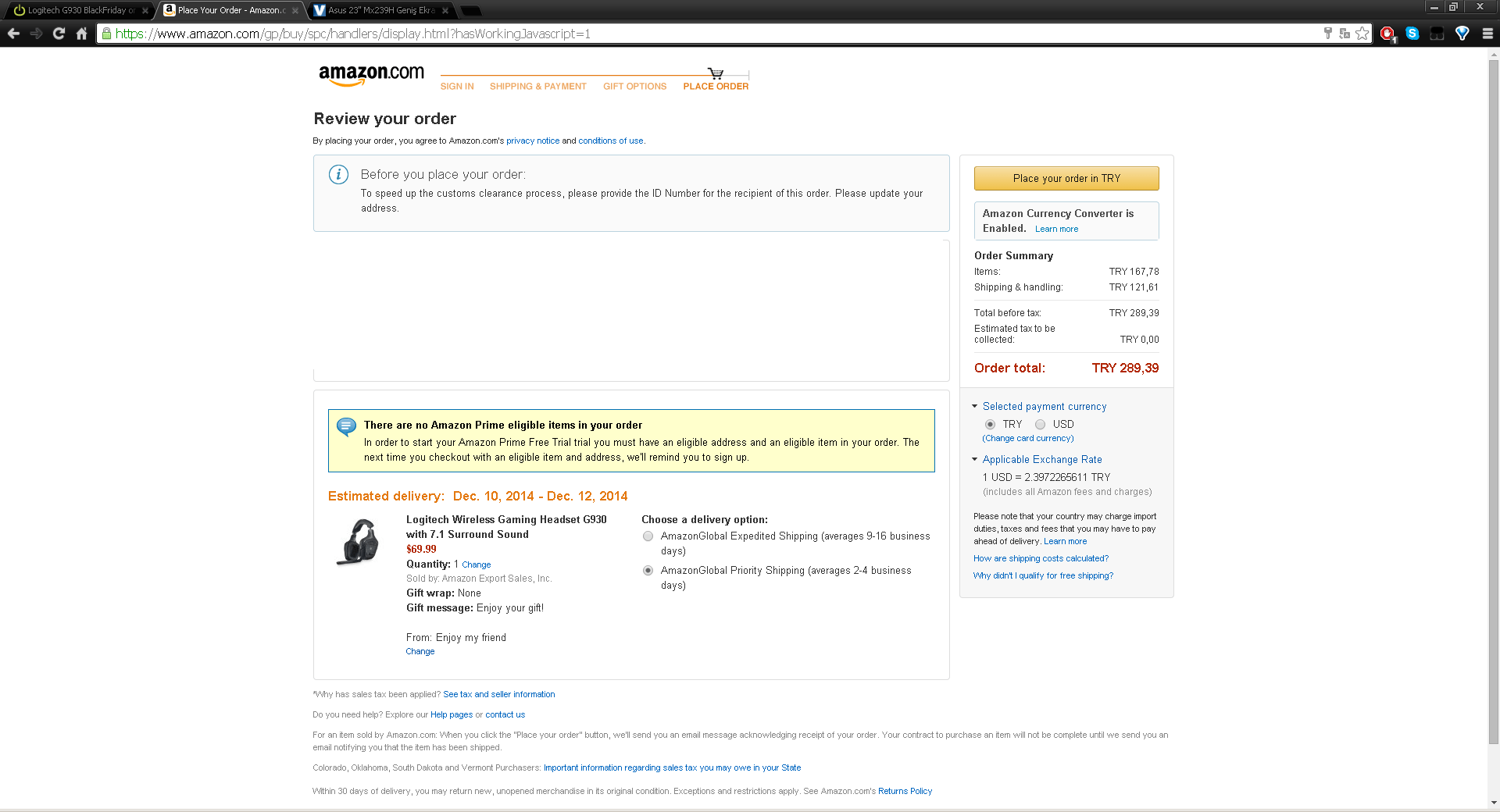Go to the GIFT OPTIONS step
The height and width of the screenshot is (812, 1500).
(x=634, y=87)
